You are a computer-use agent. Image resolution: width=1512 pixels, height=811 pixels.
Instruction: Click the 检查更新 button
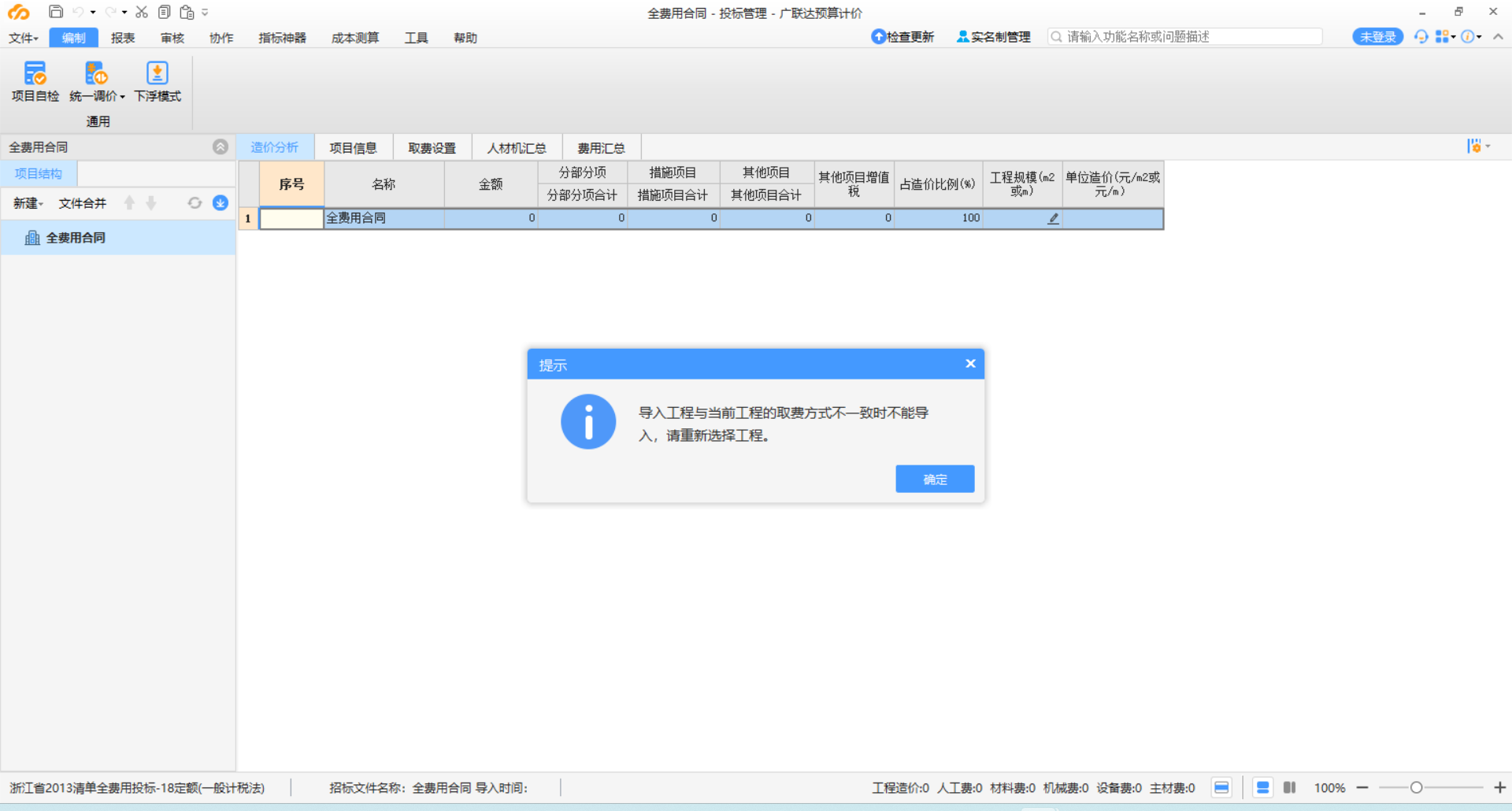[902, 37]
